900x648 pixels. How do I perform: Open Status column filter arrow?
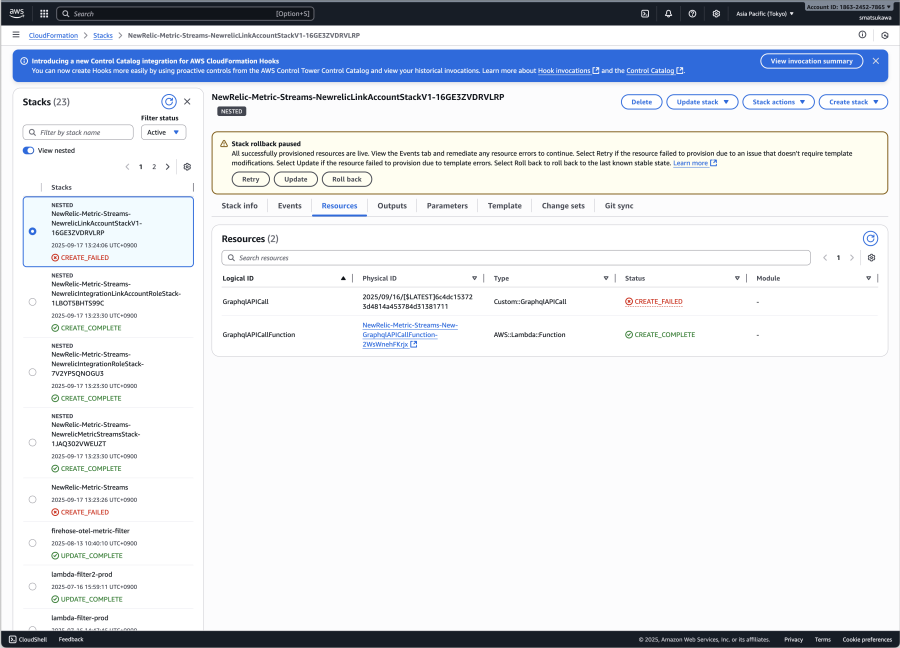click(738, 278)
